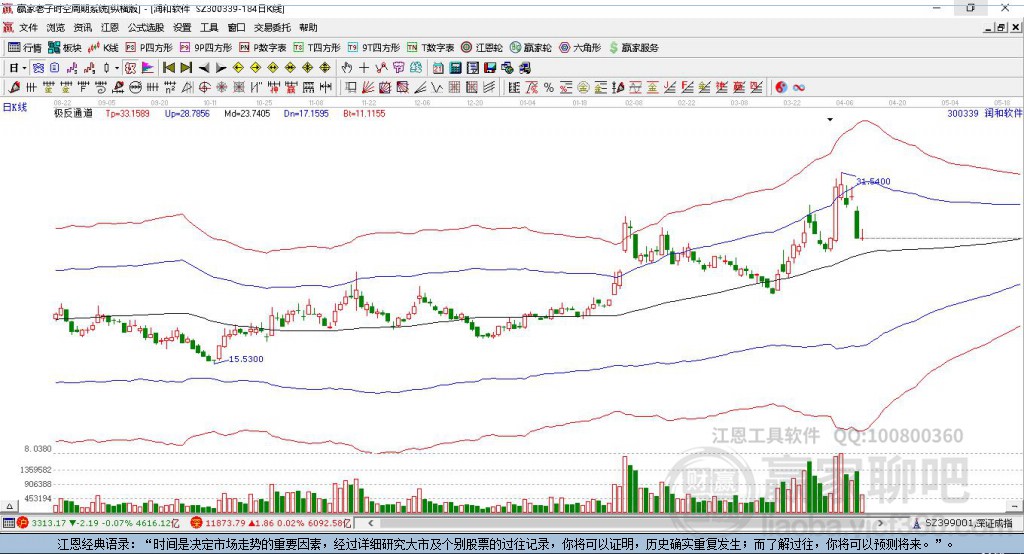Click the 31.5400 high price marker
Screen dimensions: 1024x554
click(x=872, y=181)
